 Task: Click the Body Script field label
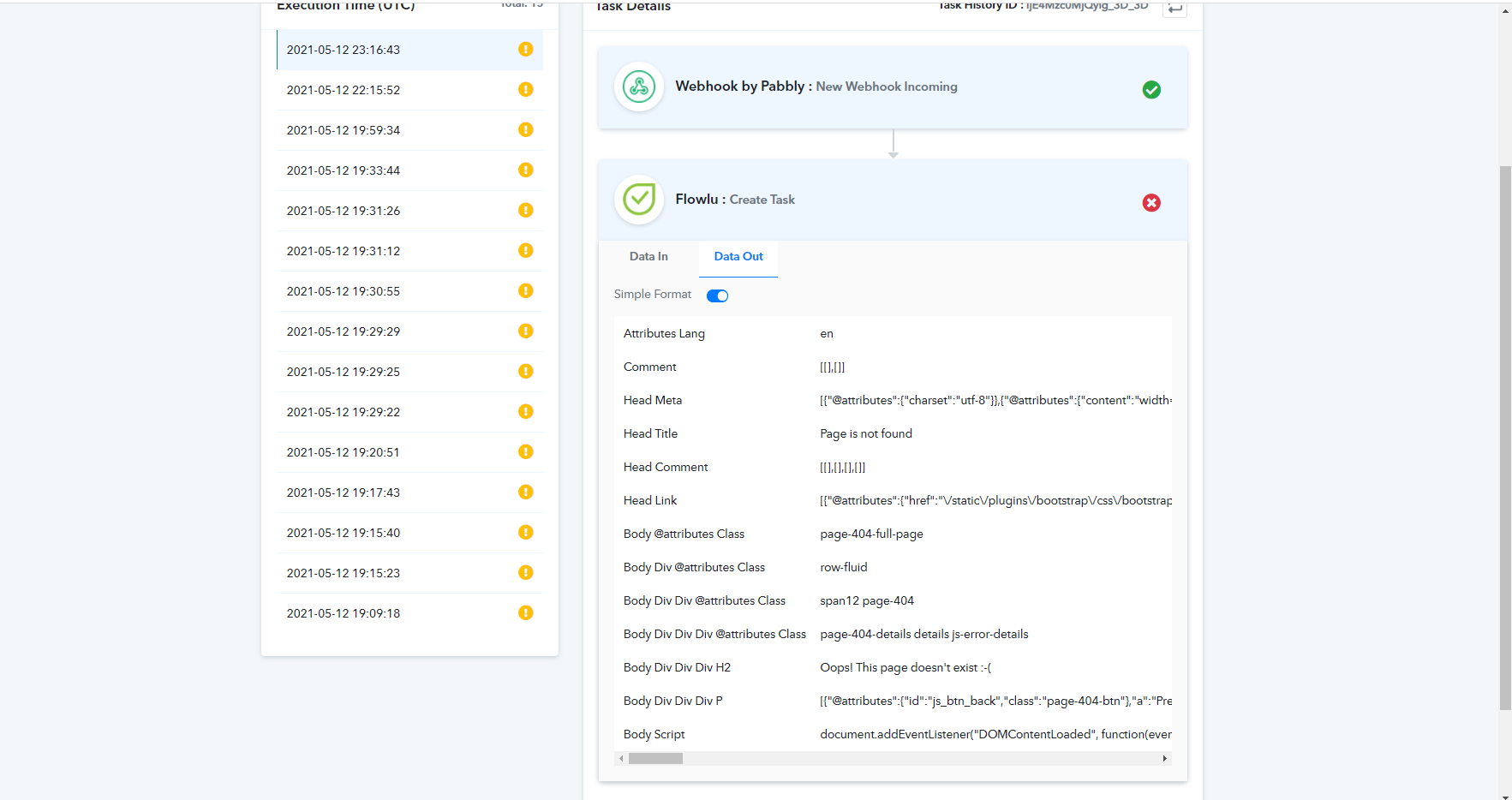point(654,735)
